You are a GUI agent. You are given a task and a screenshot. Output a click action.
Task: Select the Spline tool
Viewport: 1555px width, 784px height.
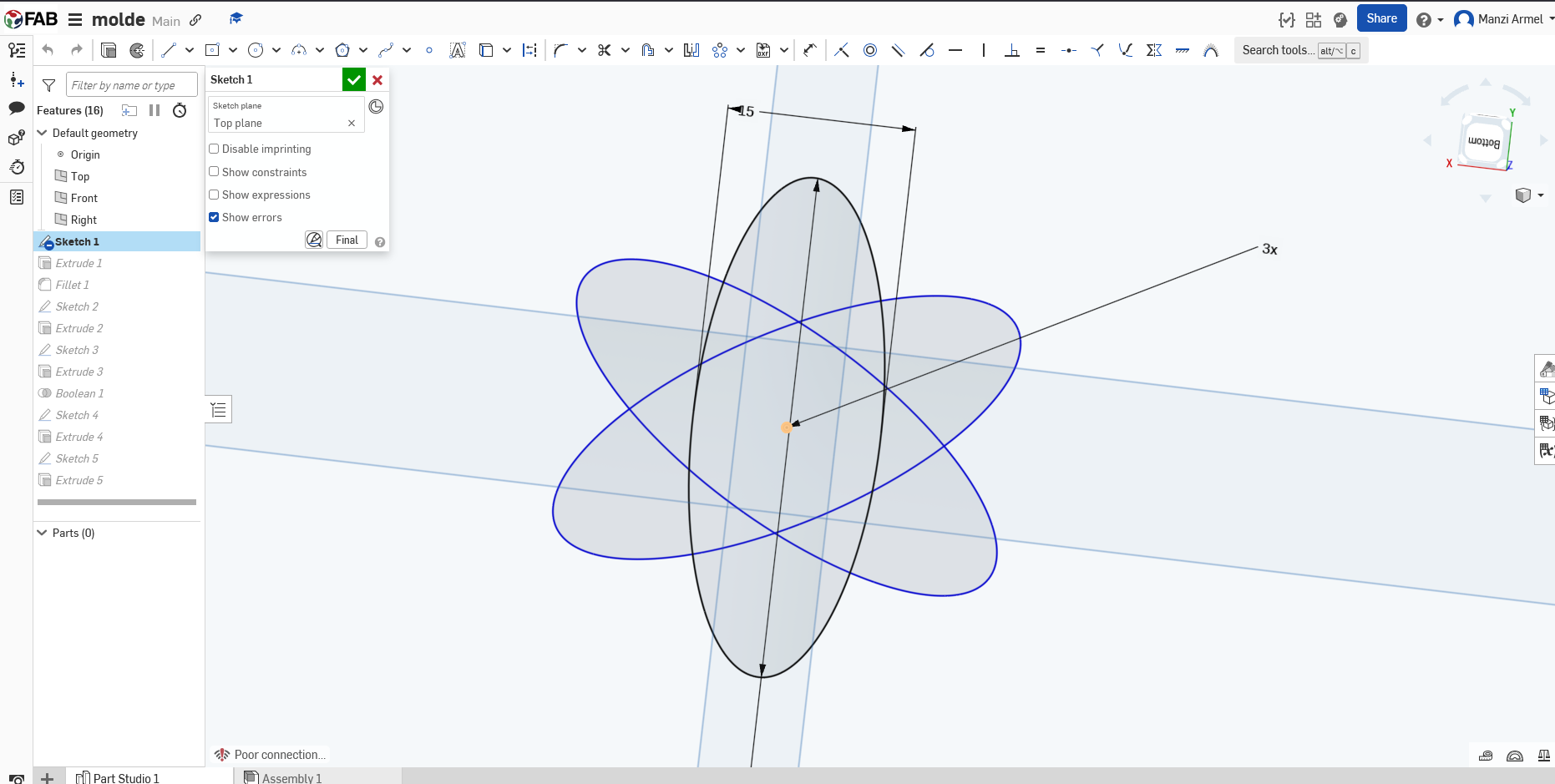386,50
